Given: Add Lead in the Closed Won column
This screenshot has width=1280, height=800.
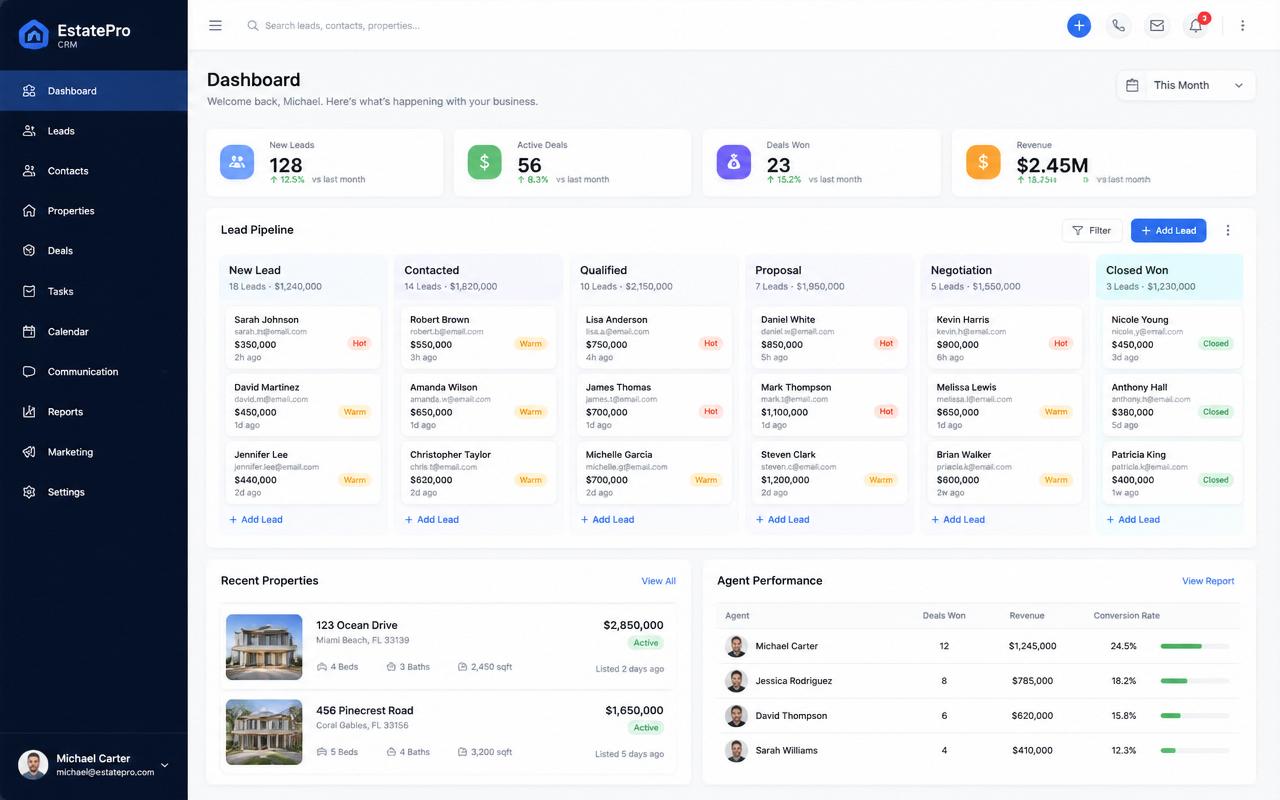Looking at the screenshot, I should [1133, 520].
